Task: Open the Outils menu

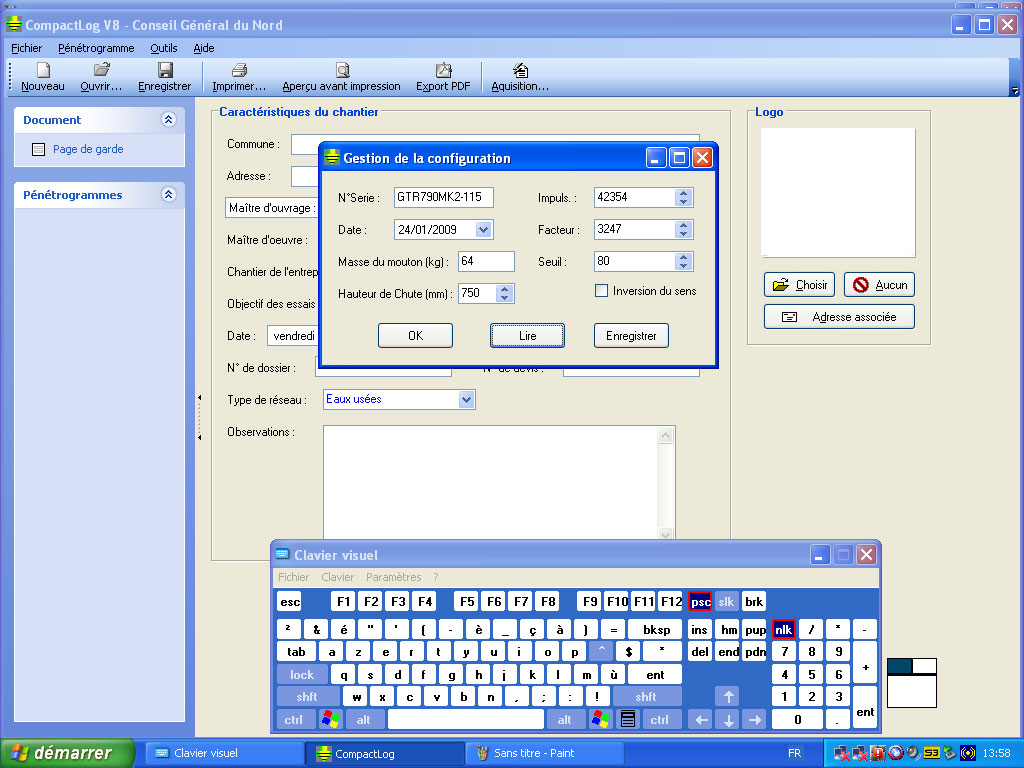Action: coord(164,48)
